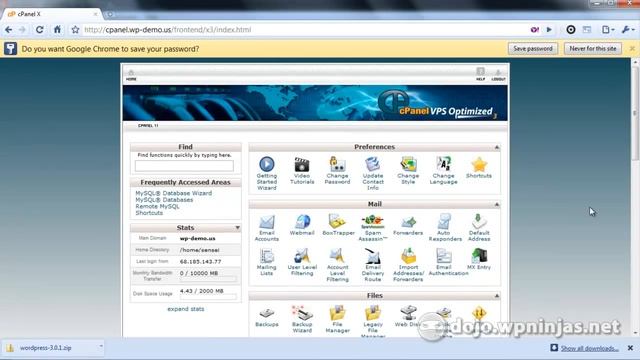The height and width of the screenshot is (360, 640).
Task: Open a new Chrome tab
Action: (109, 14)
